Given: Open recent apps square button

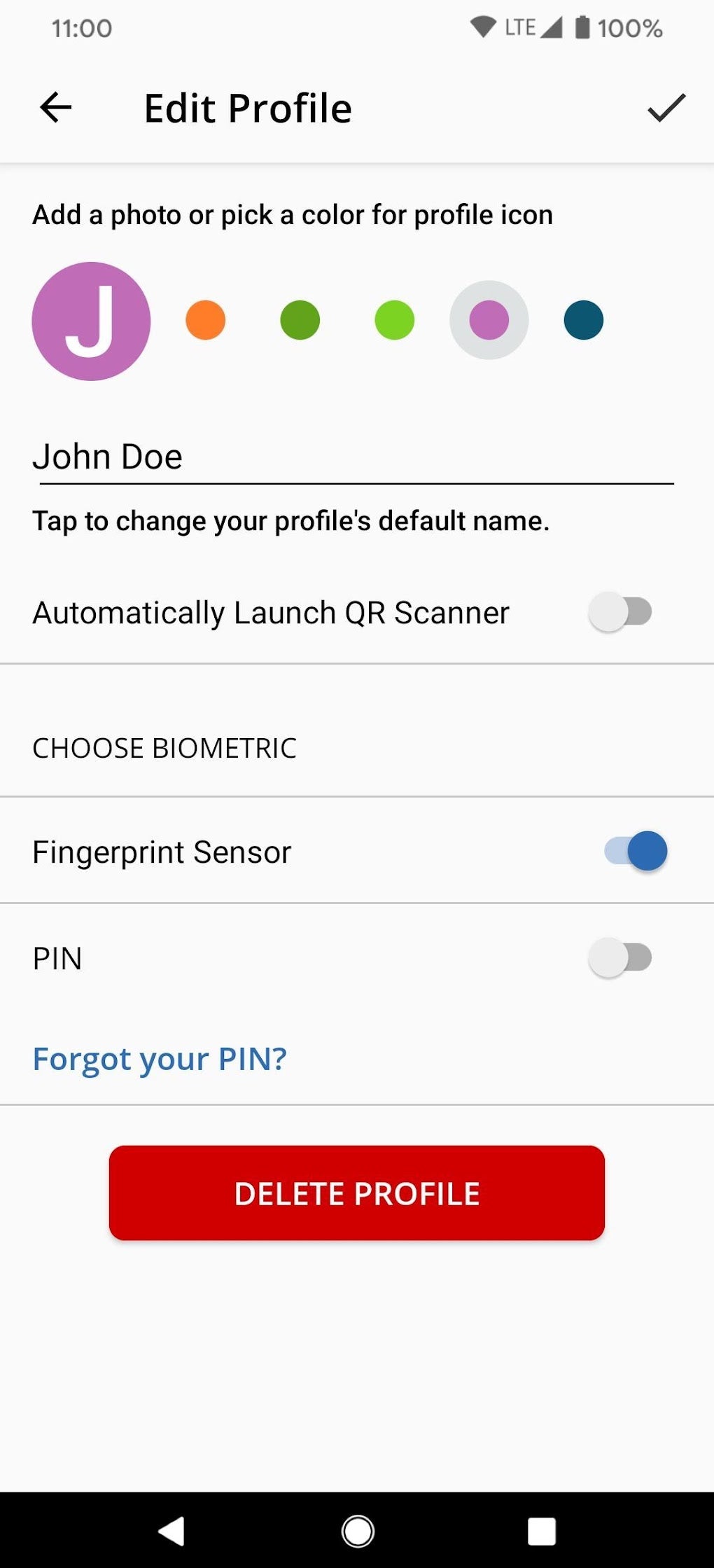Looking at the screenshot, I should click(541, 1531).
